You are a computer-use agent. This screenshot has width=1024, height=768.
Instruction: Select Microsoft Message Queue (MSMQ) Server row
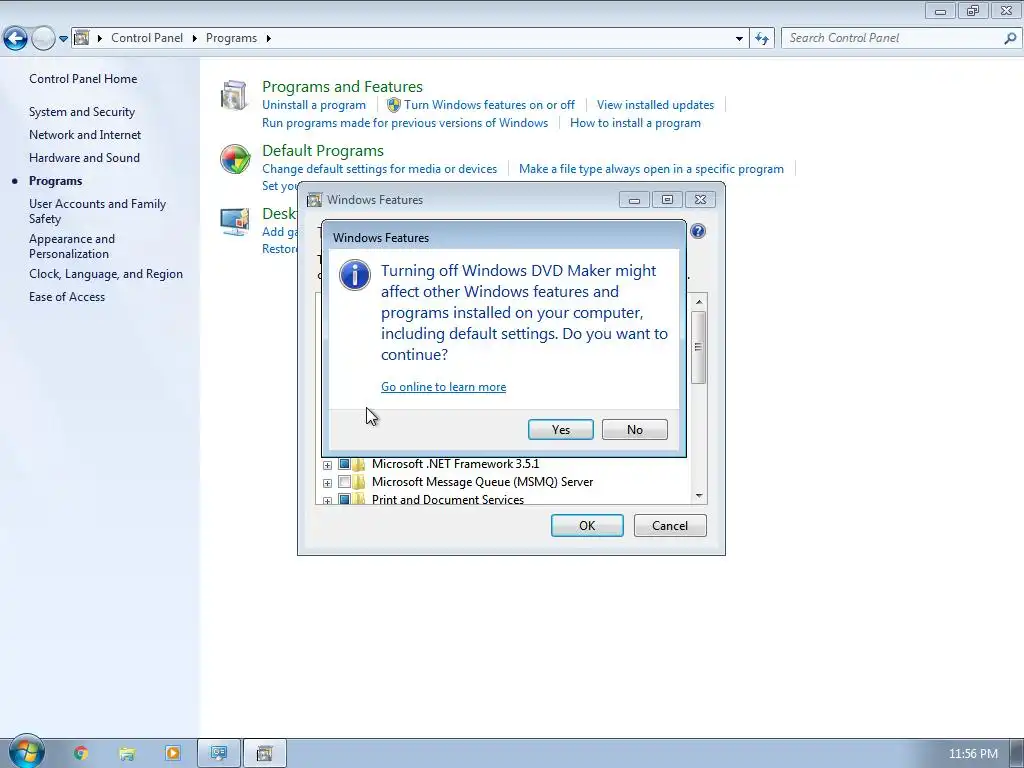482,482
